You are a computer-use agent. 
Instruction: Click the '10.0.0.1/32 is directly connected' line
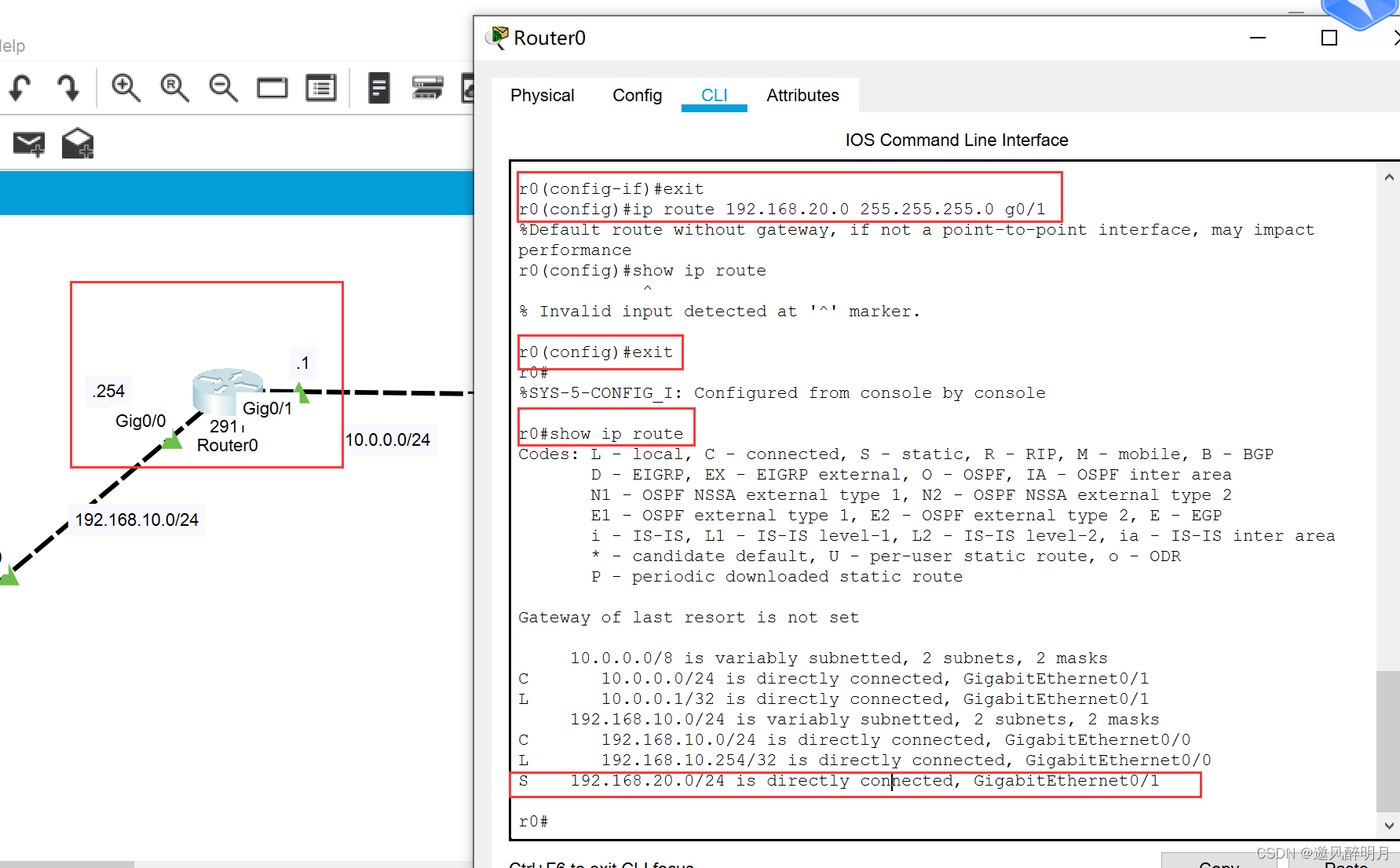(x=833, y=698)
